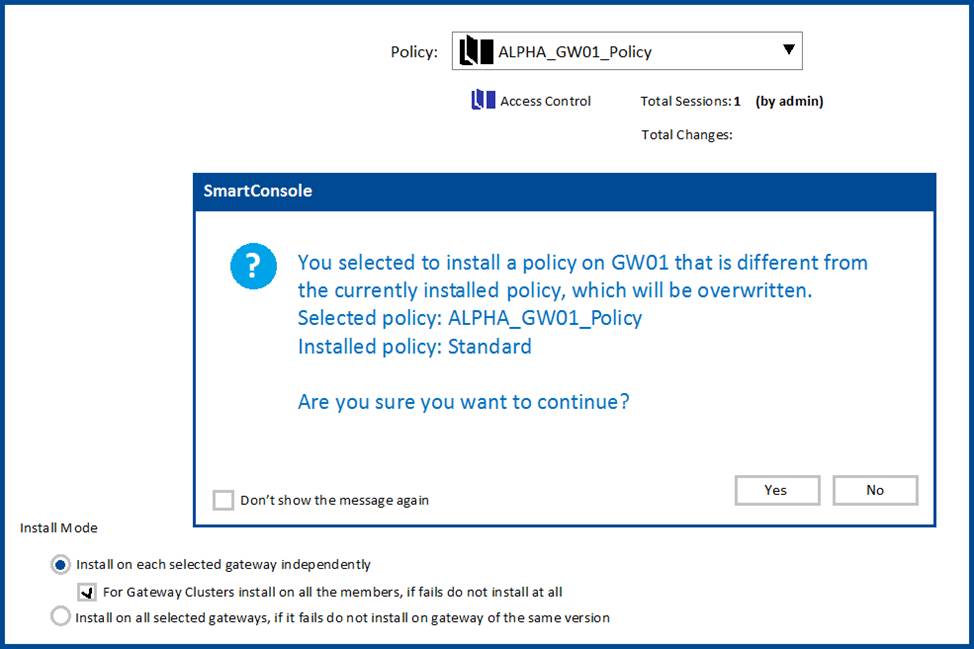Check "Don't show the message again"
Screen dimensions: 974x649
click(x=223, y=500)
